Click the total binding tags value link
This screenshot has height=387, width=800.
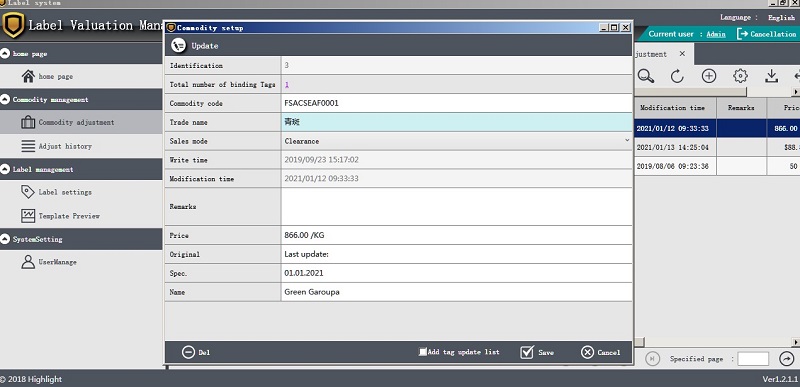pos(287,85)
